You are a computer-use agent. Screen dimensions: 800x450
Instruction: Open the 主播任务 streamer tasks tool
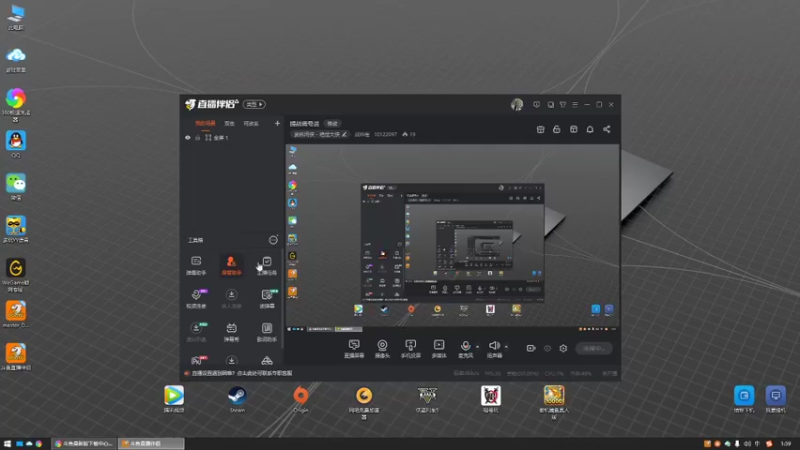click(x=267, y=265)
